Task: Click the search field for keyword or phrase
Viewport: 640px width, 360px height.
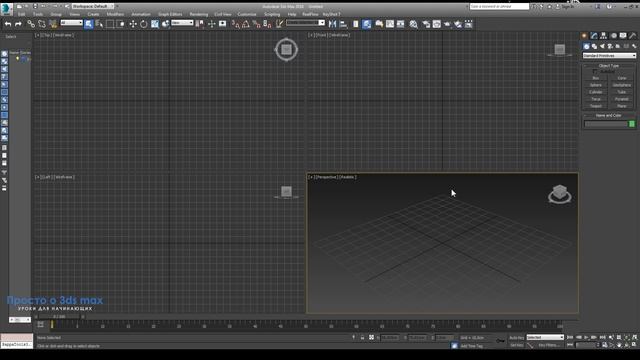Action: pos(499,7)
